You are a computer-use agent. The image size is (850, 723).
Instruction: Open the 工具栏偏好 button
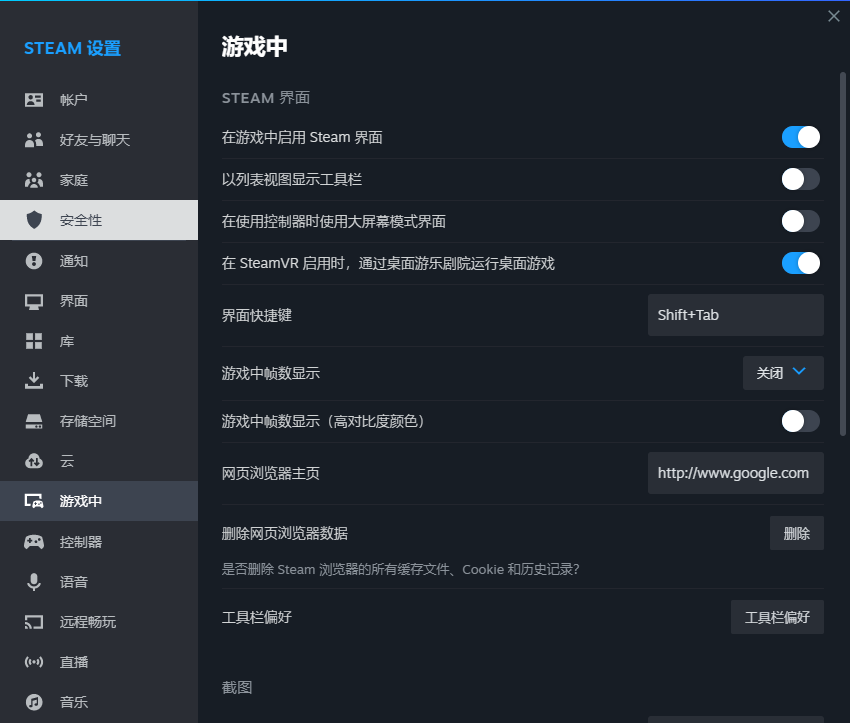coord(777,617)
